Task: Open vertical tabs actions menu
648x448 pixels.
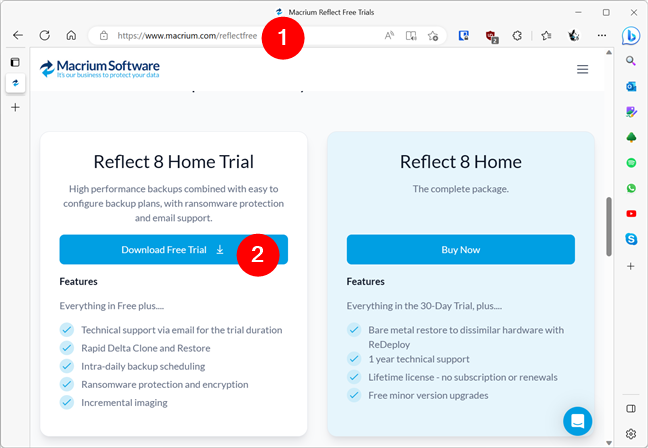Action: pos(15,62)
